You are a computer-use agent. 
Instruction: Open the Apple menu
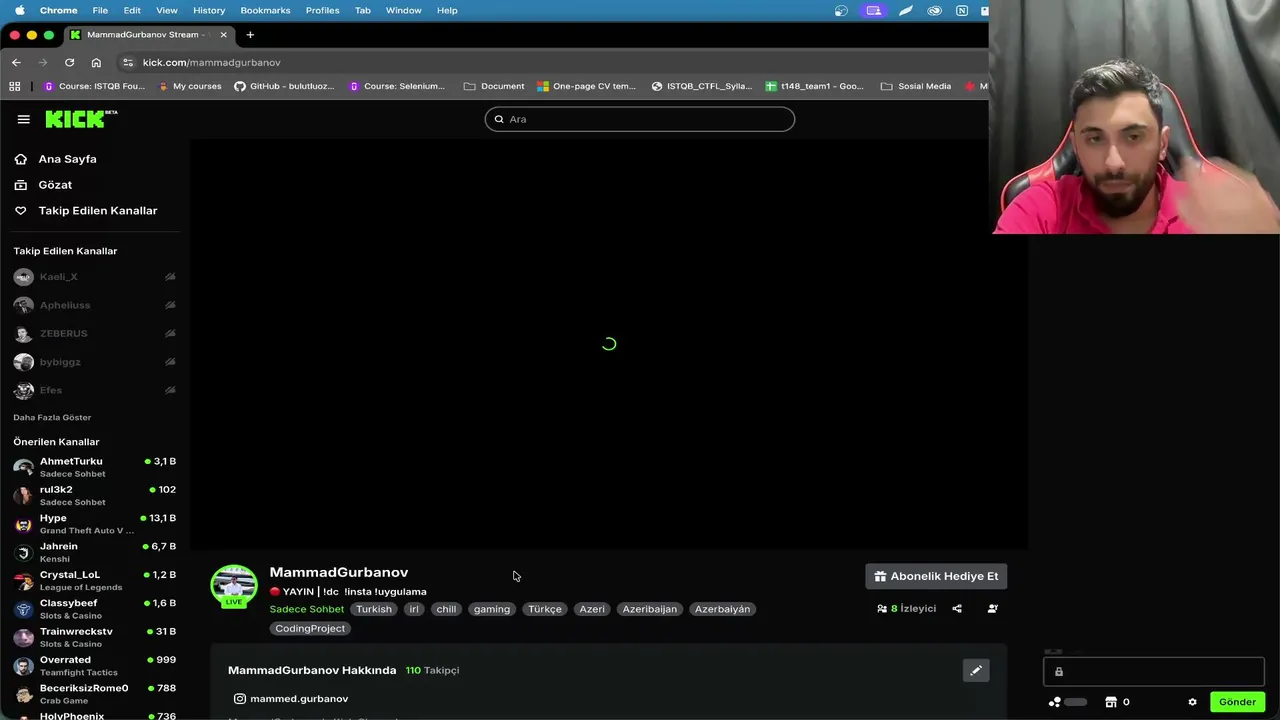(x=19, y=10)
